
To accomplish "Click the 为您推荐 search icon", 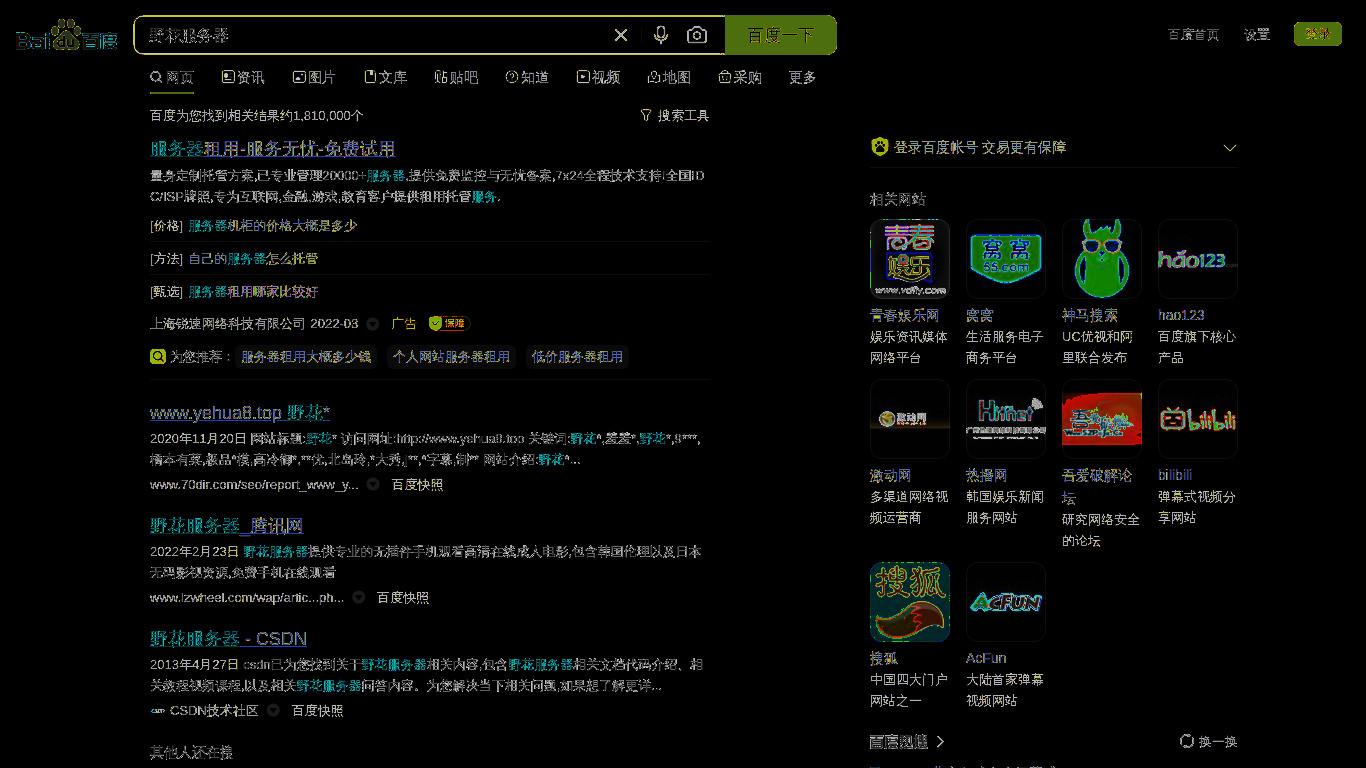I will point(157,356).
